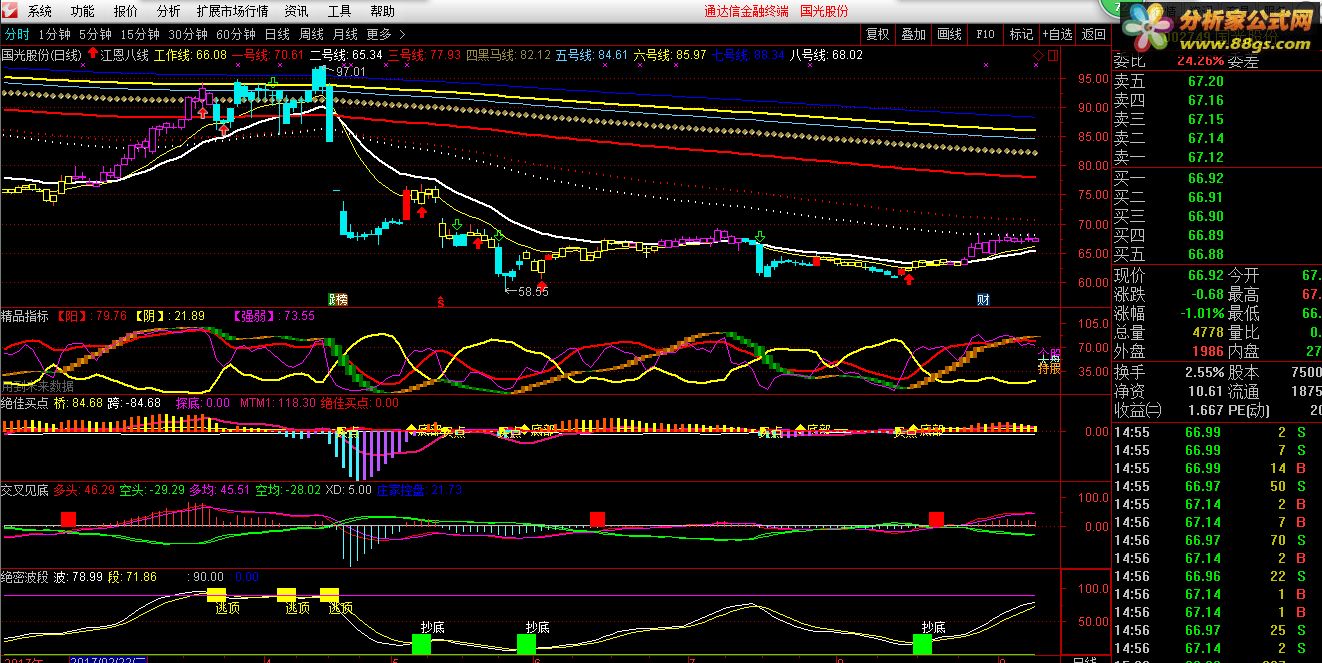The width and height of the screenshot is (1322, 663).
Task: Select the 1分钟 period tab
Action: [54, 34]
